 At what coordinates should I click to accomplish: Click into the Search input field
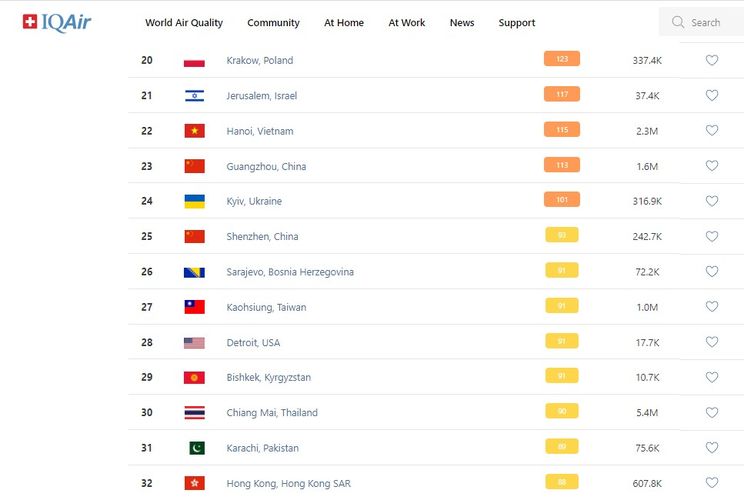click(712, 22)
